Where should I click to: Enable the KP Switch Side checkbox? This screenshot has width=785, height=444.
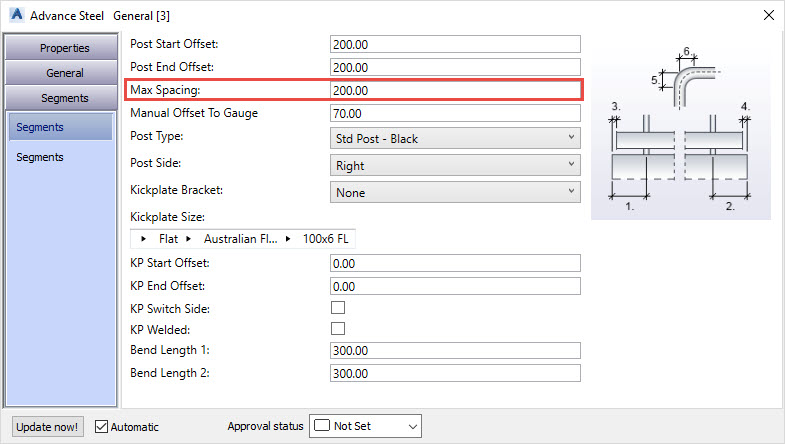point(338,308)
